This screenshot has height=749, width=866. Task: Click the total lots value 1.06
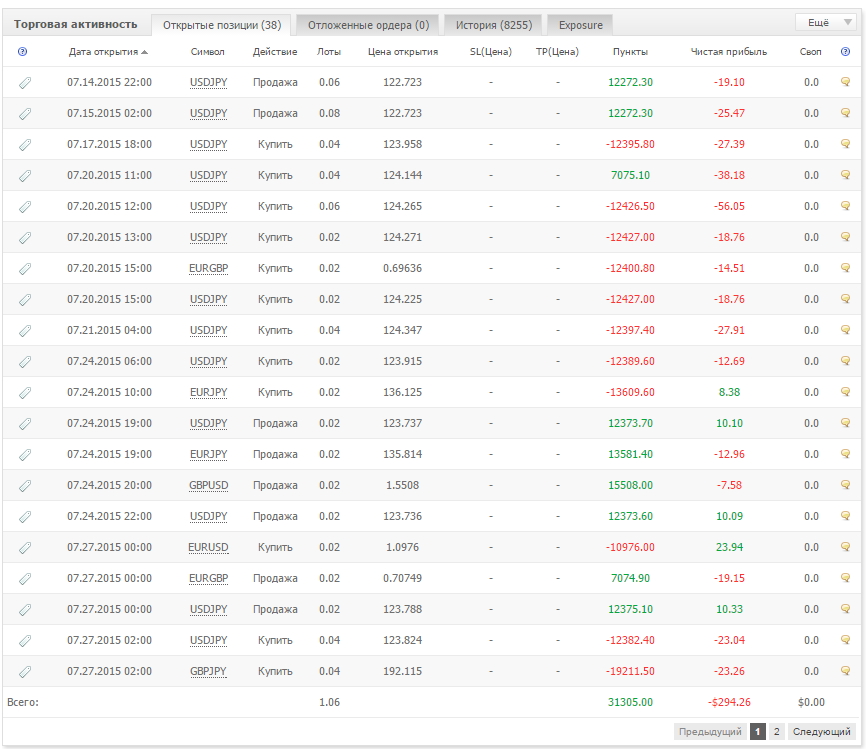(x=329, y=703)
